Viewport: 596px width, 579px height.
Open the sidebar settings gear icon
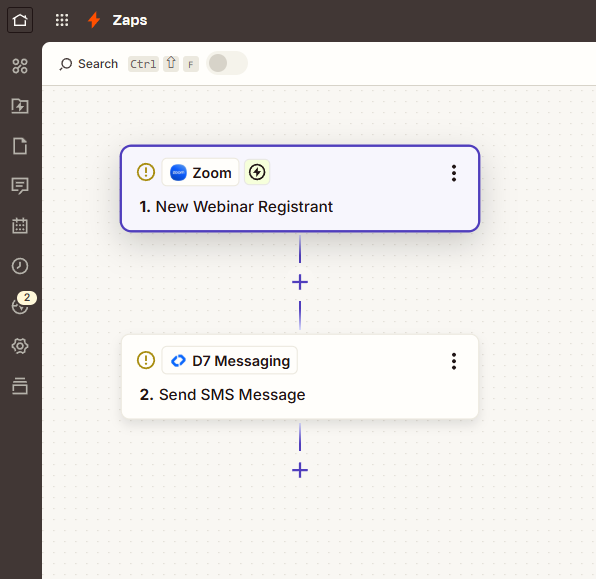coord(20,346)
